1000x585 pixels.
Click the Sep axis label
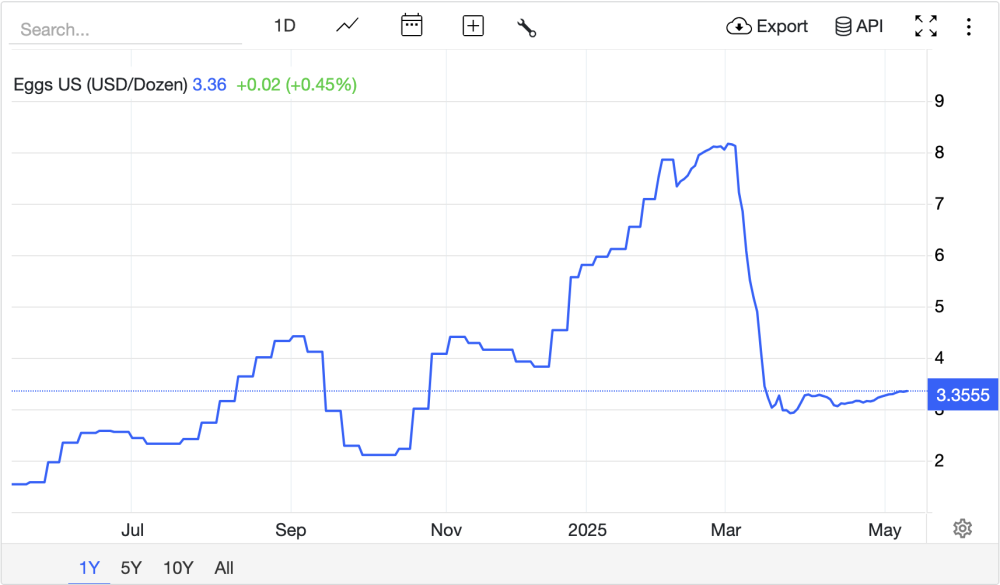(x=291, y=530)
